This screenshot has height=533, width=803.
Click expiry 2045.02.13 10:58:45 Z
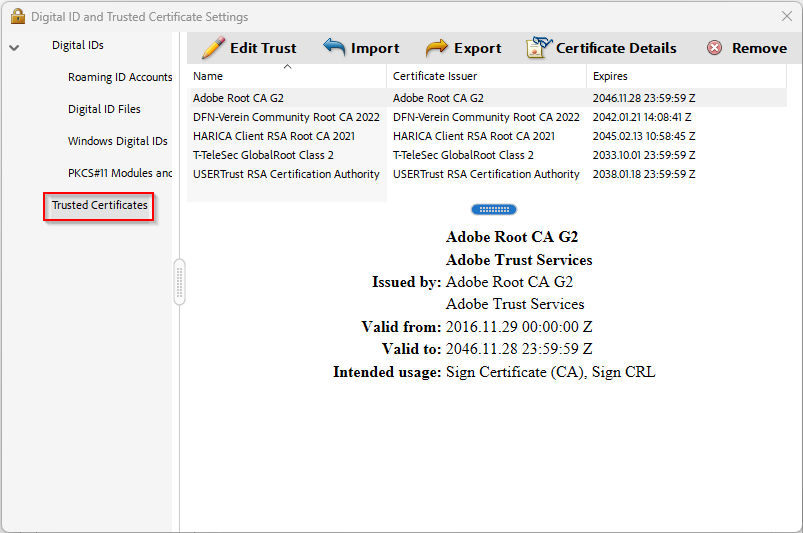tap(644, 136)
